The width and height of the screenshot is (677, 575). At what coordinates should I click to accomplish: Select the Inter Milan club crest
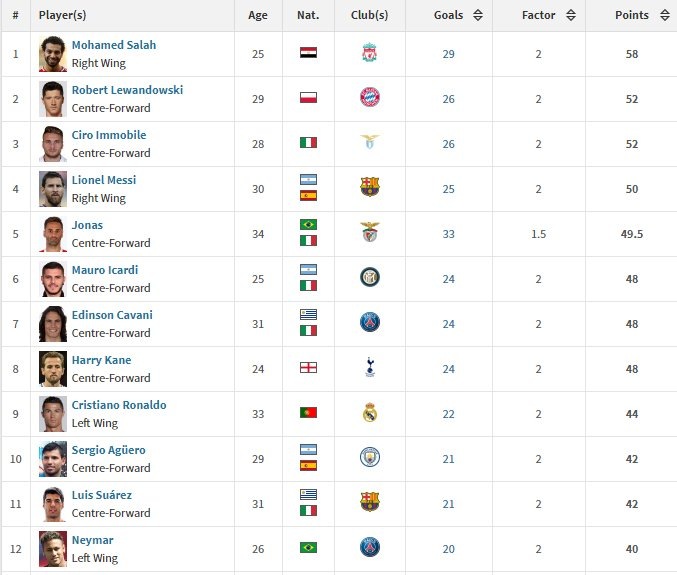[370, 277]
